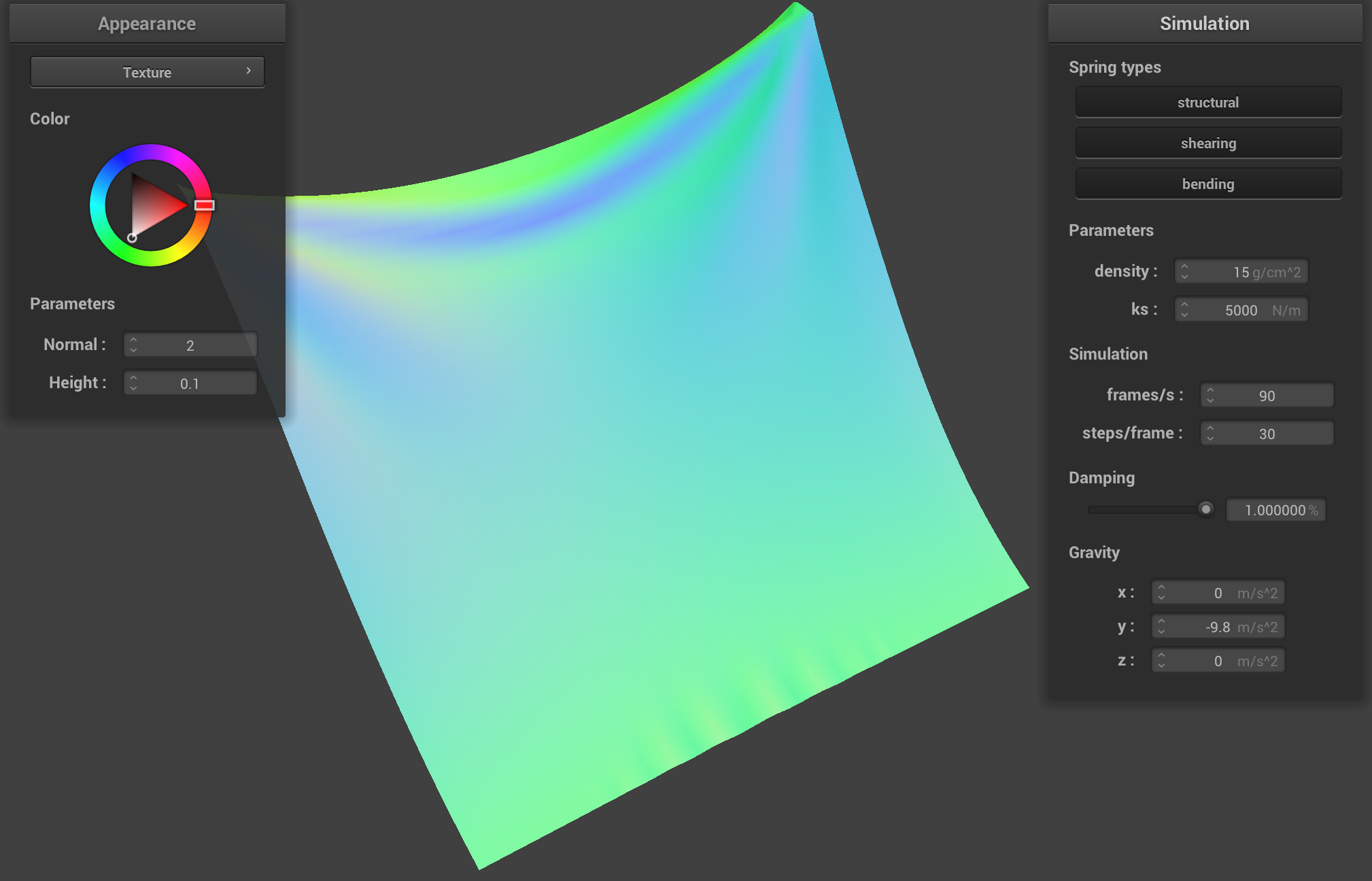Open the Texture dropdown
The height and width of the screenshot is (881, 1372).
(147, 72)
